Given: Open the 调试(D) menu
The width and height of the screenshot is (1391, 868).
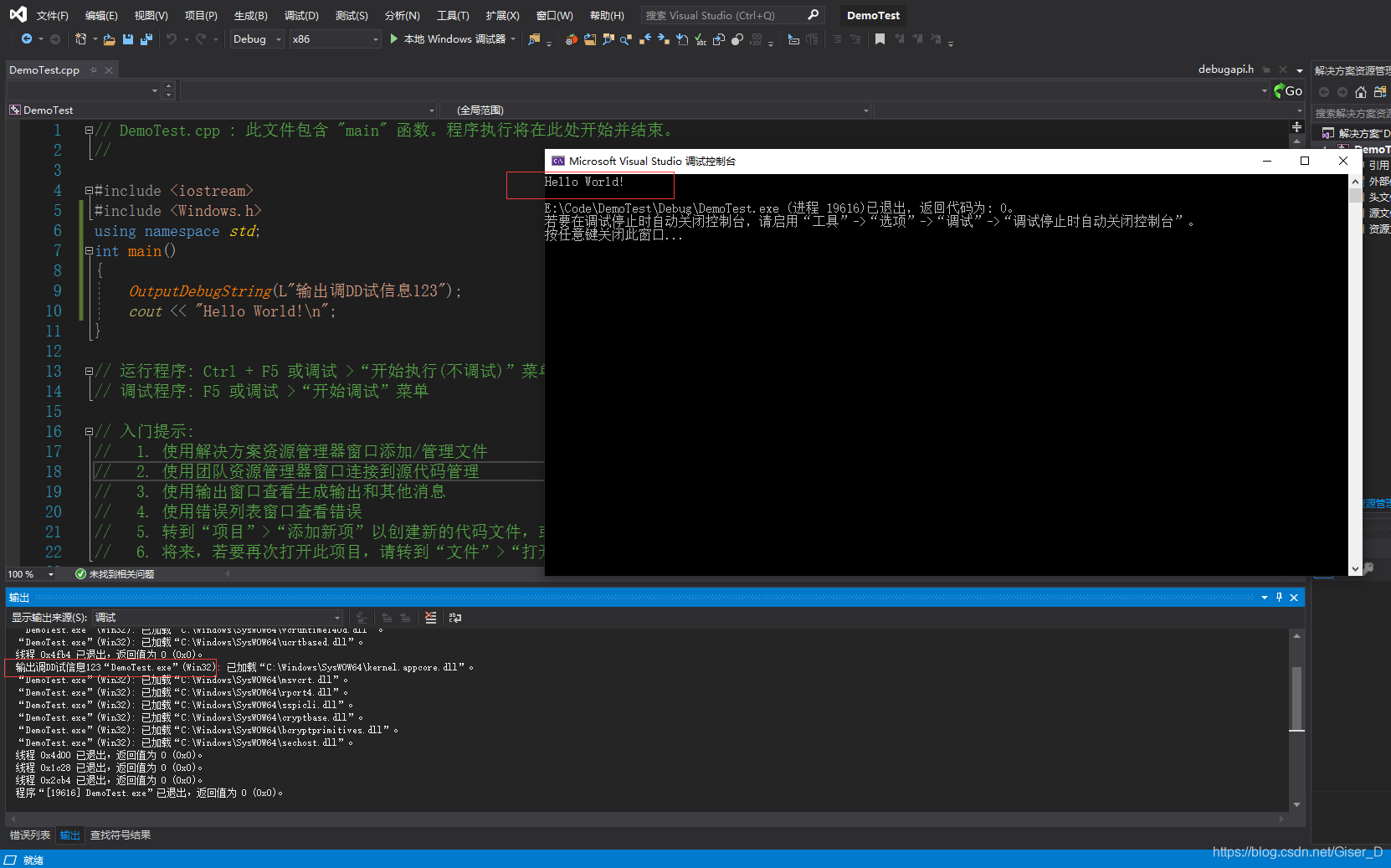Looking at the screenshot, I should point(301,16).
